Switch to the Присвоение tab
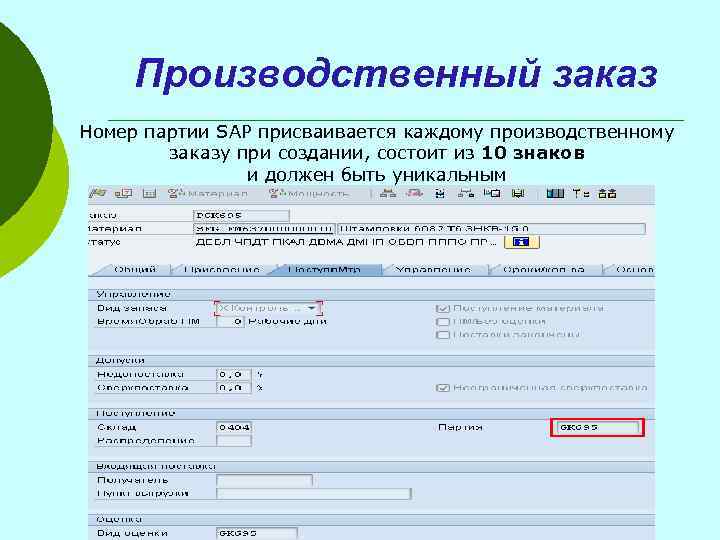This screenshot has width=720, height=540. [x=221, y=270]
